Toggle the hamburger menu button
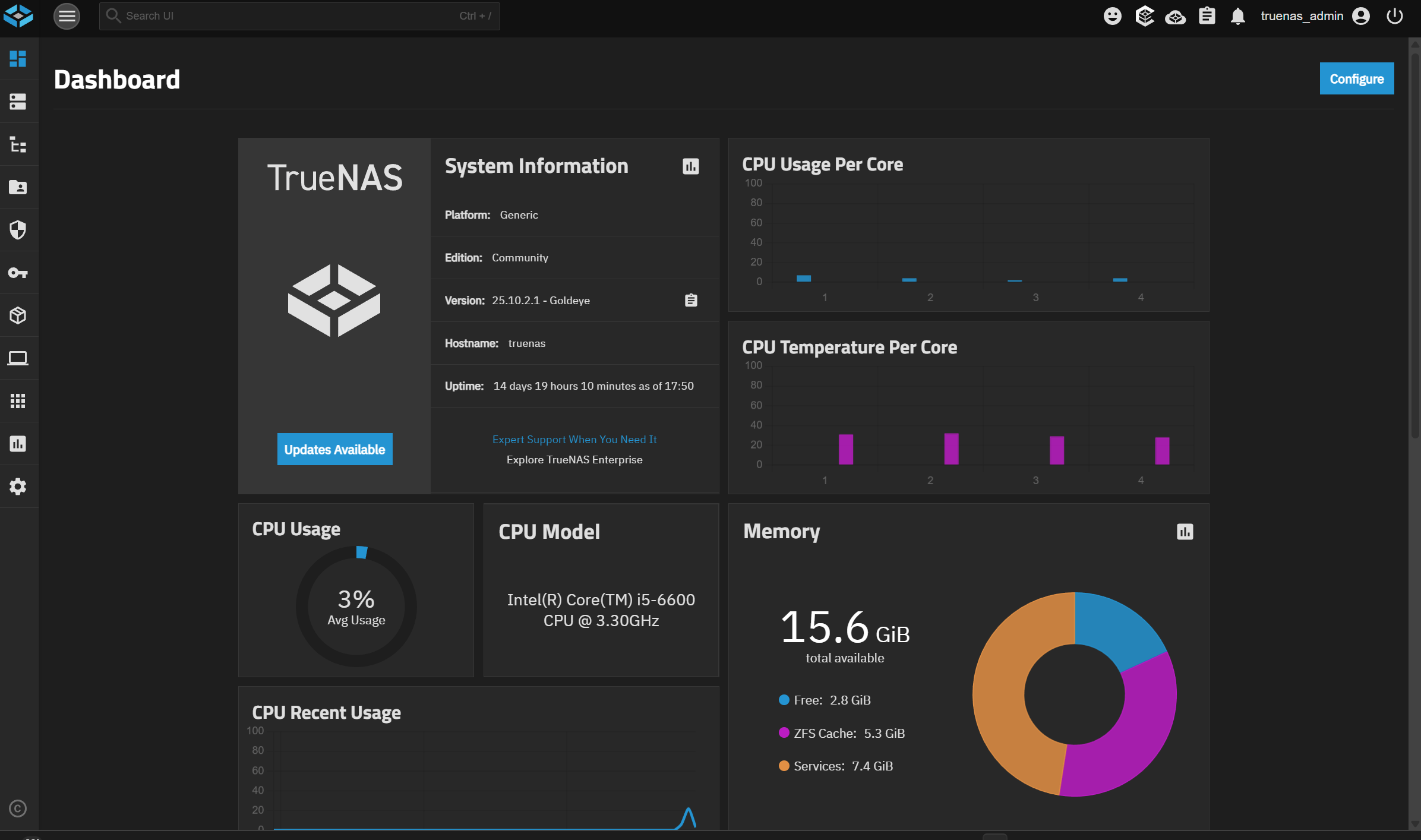Screen dimensions: 1421x840 click(67, 16)
